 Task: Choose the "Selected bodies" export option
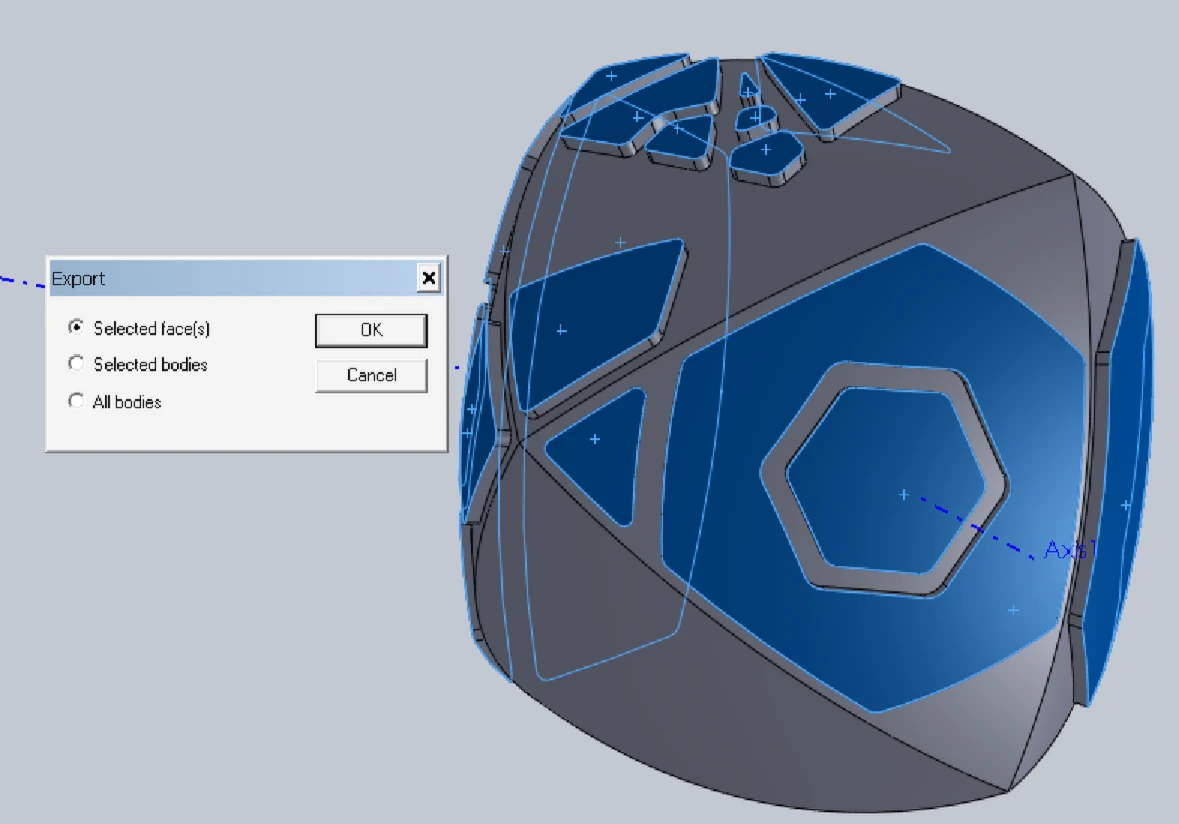tap(76, 364)
